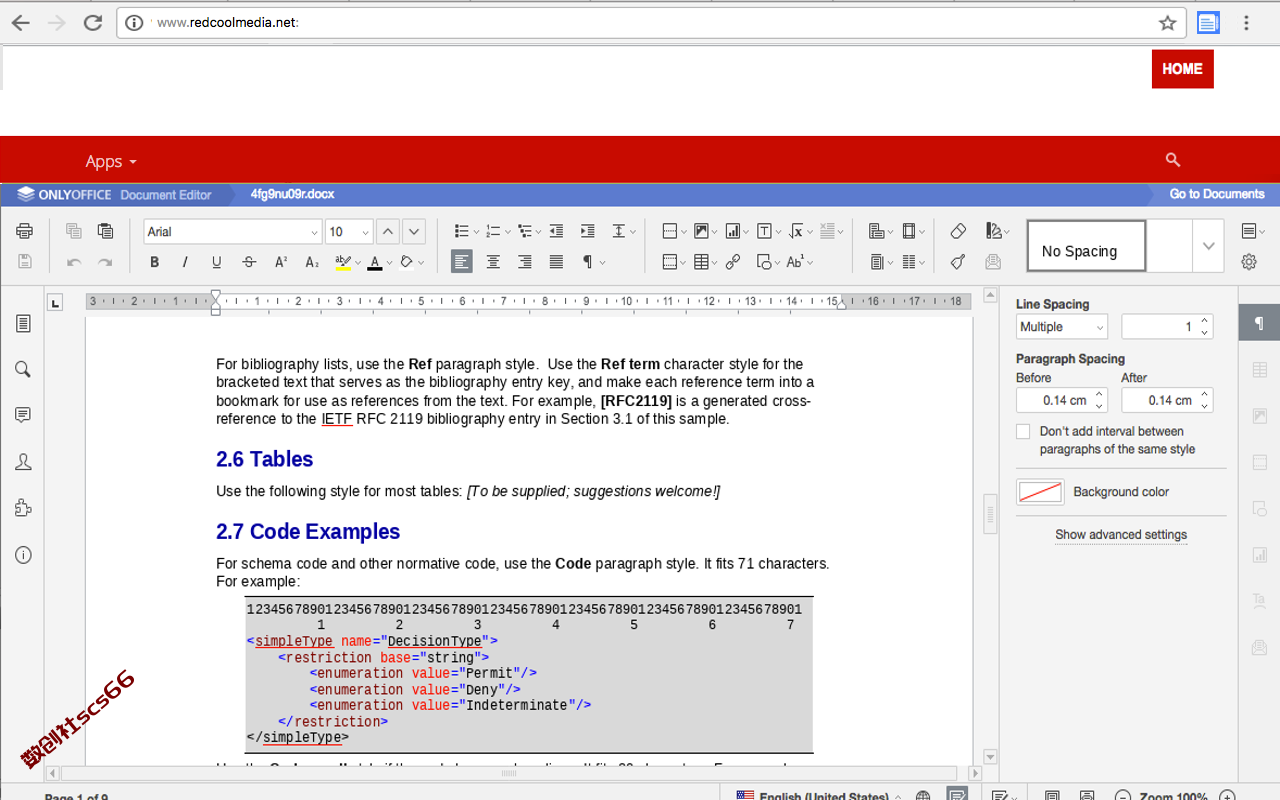Zoom in with the plus button
Screen dimensions: 1280x800
pos(1228,797)
